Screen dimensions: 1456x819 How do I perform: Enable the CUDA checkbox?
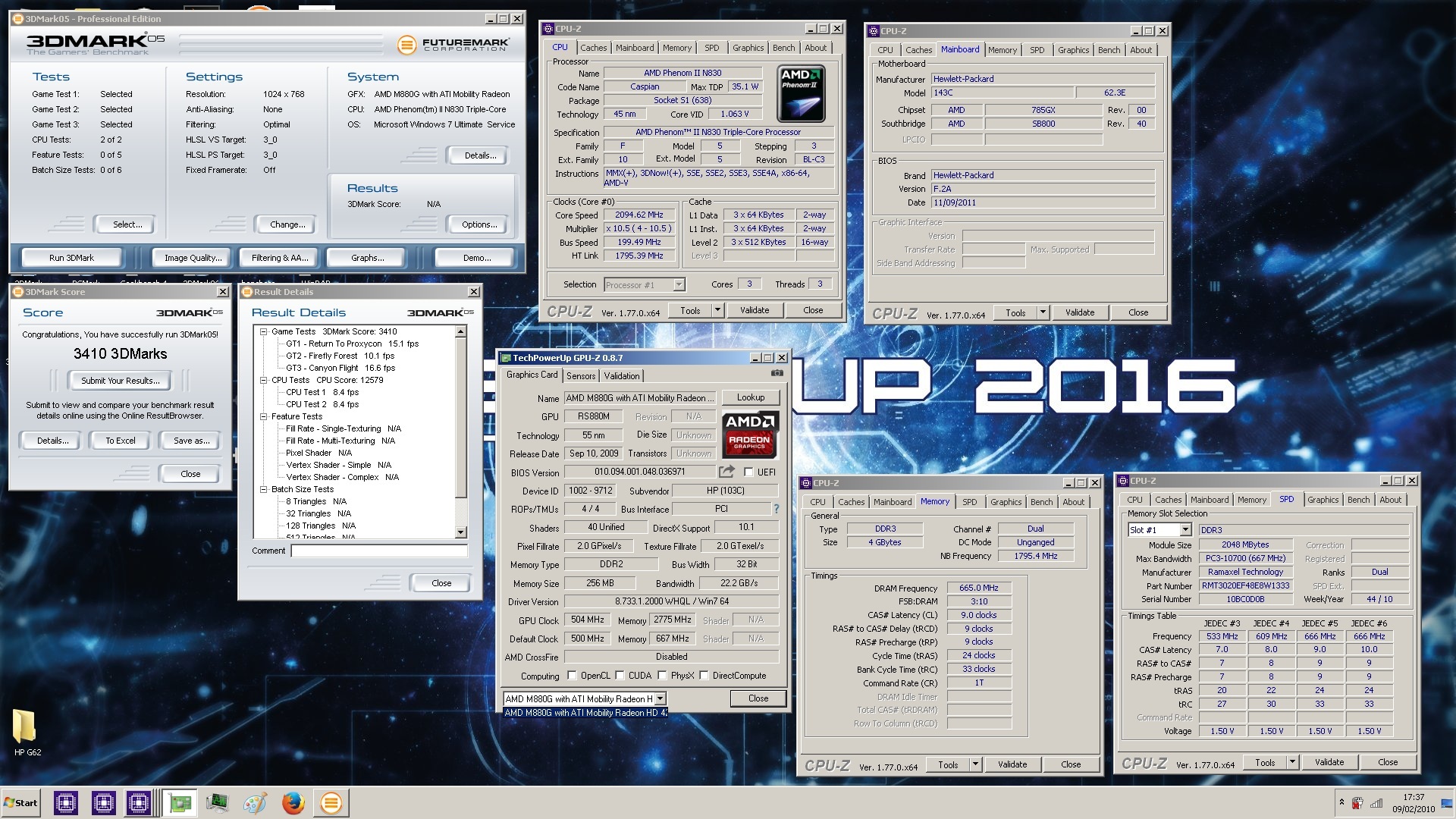click(x=620, y=676)
